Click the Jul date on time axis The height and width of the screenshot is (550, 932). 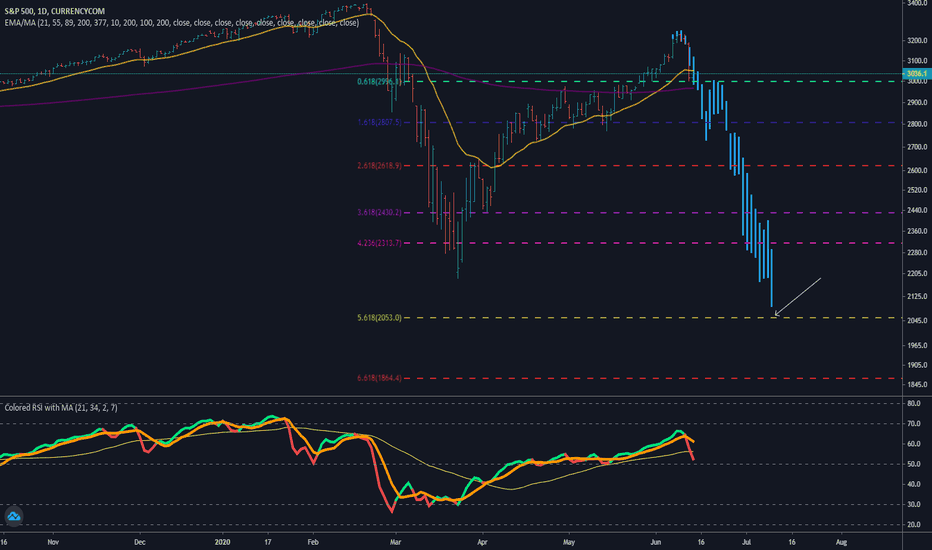pyautogui.click(x=747, y=542)
